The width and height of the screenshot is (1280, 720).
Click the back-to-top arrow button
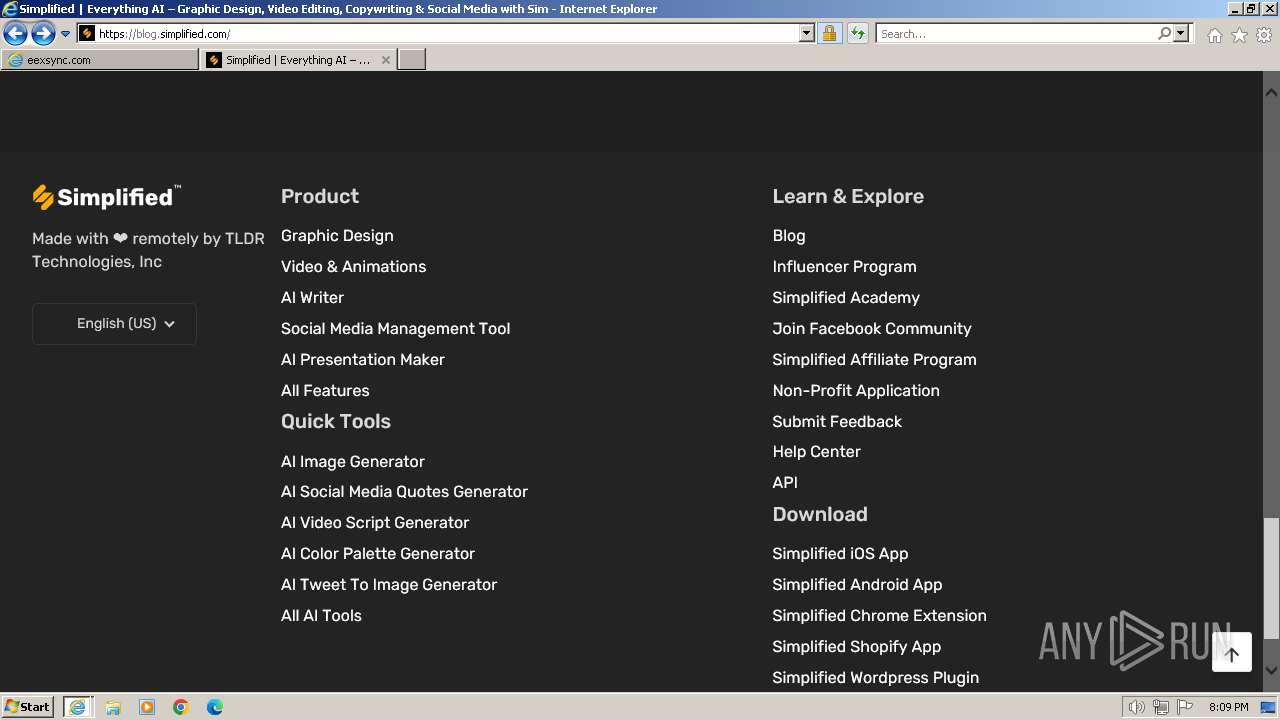pyautogui.click(x=1231, y=652)
